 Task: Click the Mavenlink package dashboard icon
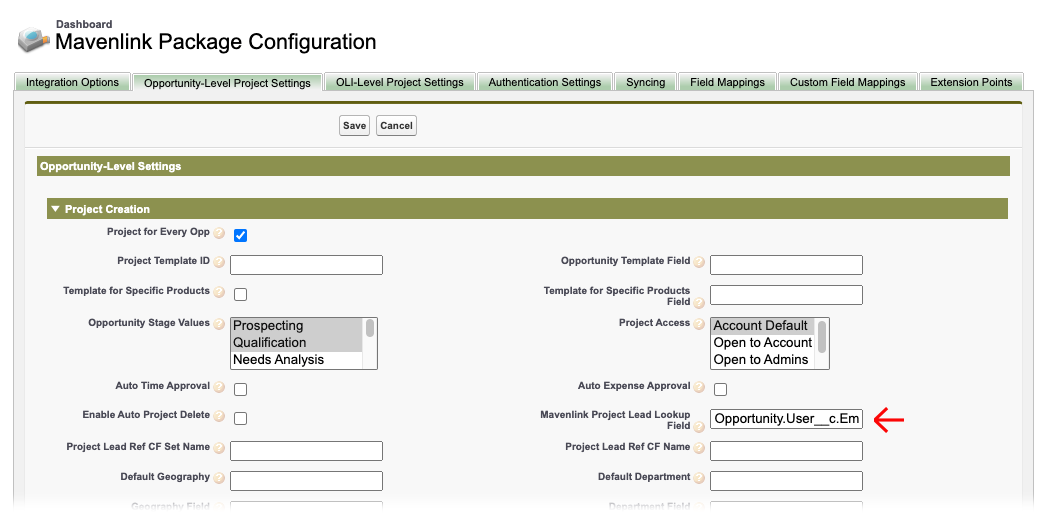click(x=33, y=39)
